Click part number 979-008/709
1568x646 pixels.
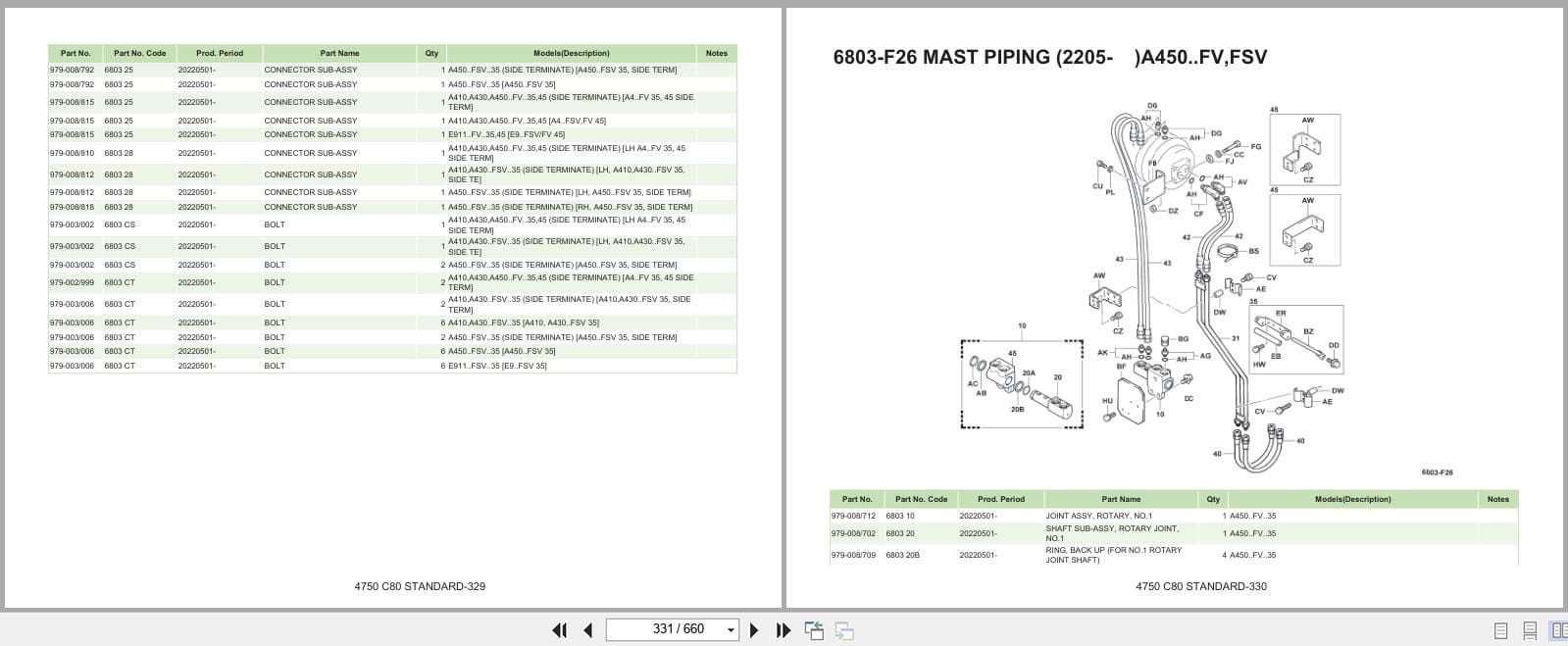[x=853, y=555]
